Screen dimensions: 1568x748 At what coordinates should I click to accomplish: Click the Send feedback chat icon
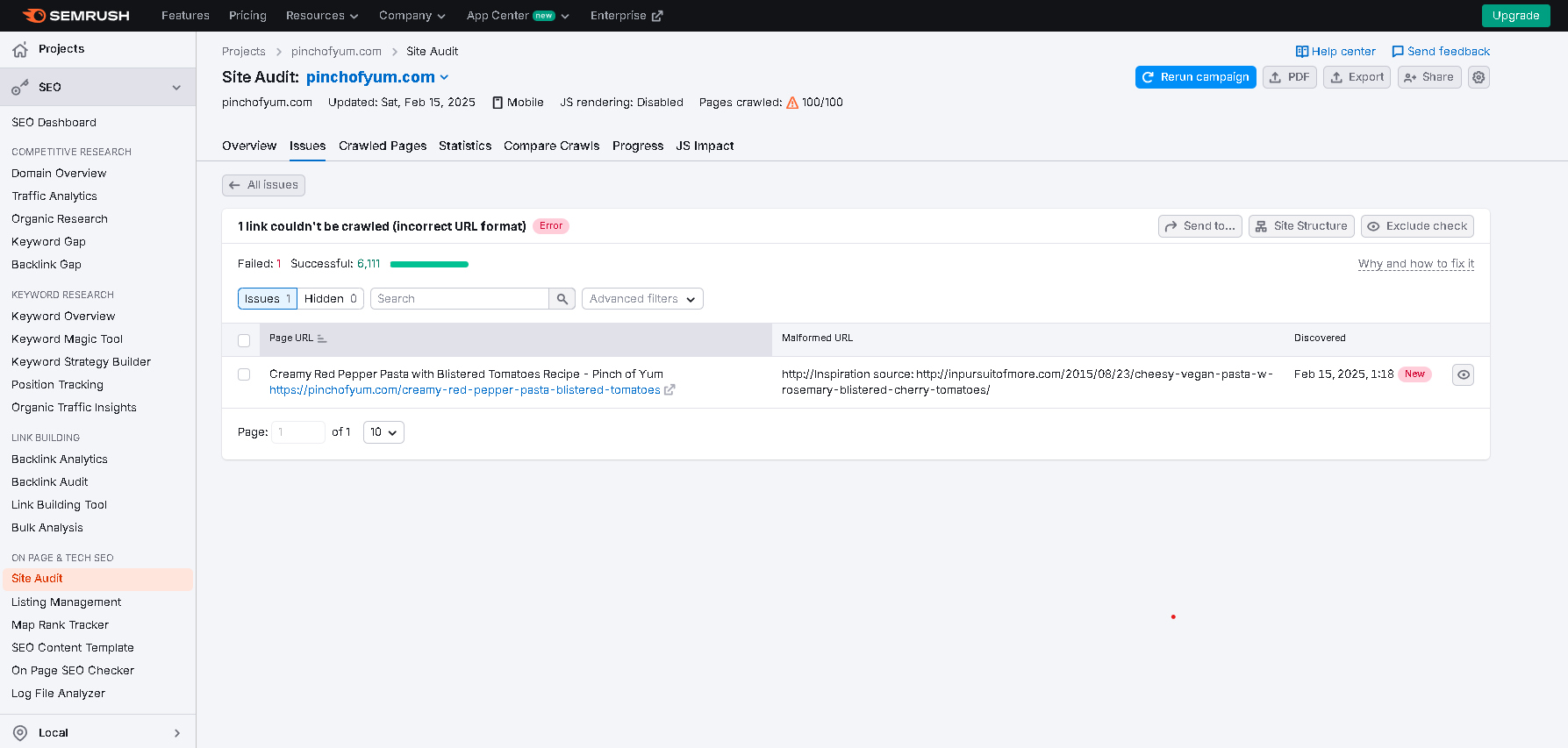coord(1398,52)
